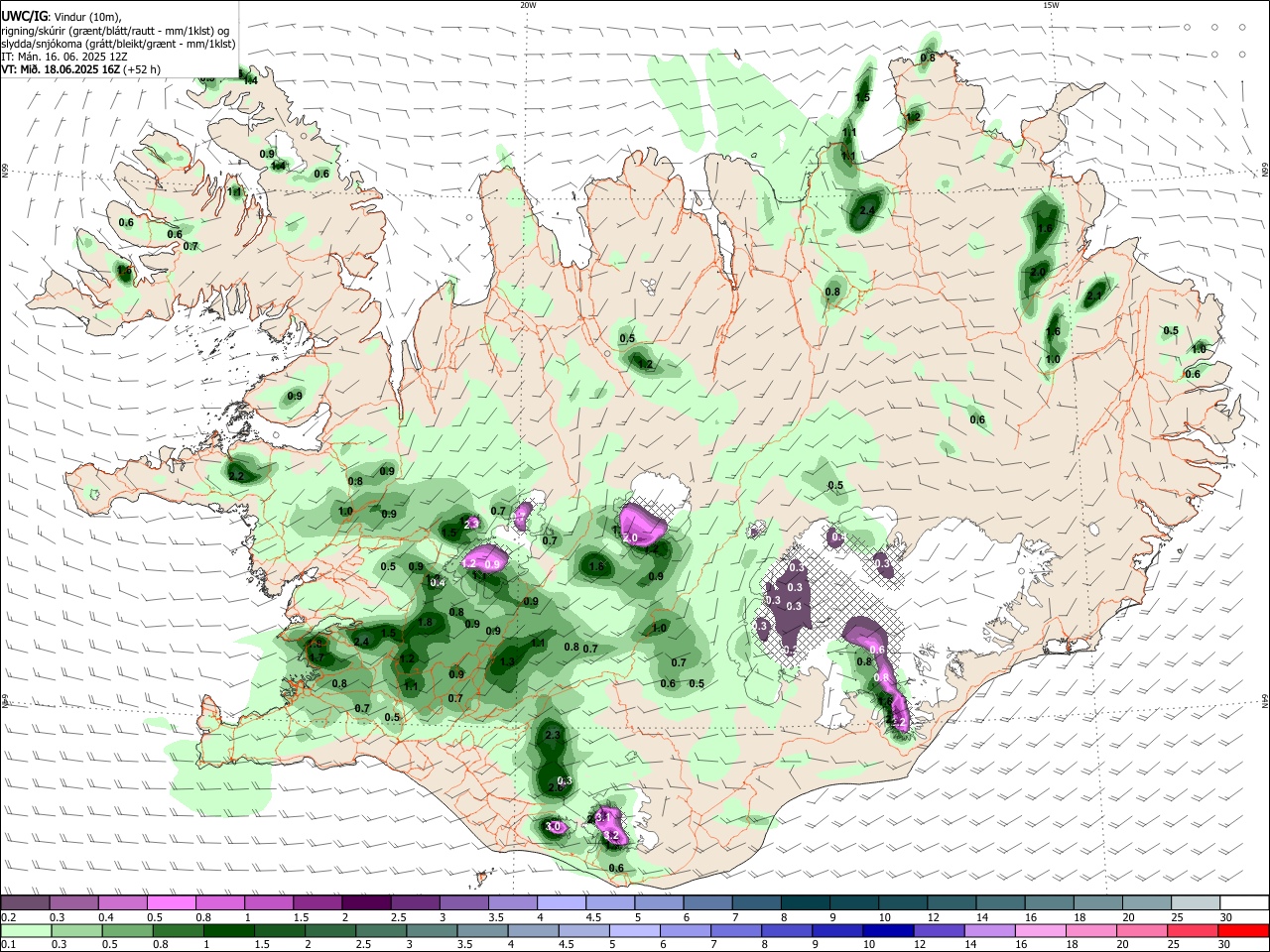Pick the 12 teal-grey swatch in upper legend

952,902
